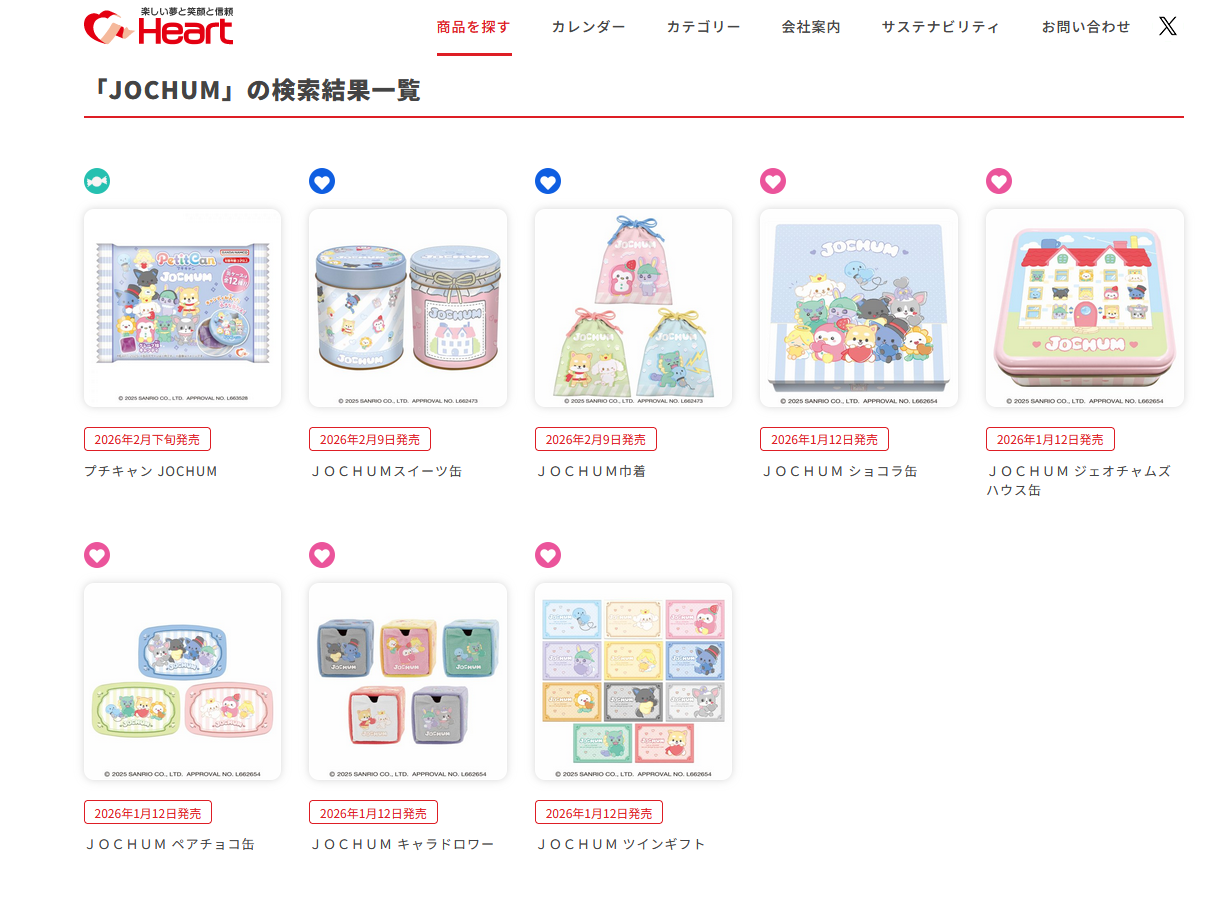
Task: Click the JOCHUM ジェオチャムズハウス缶 title link
Action: (1079, 481)
